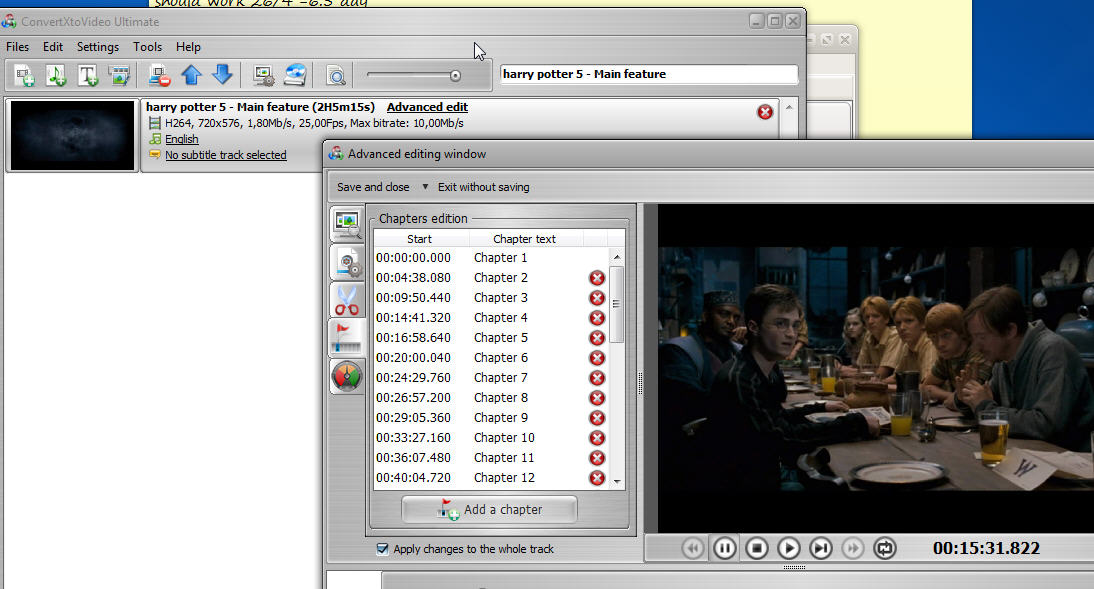Click chapter list scroll up arrow
This screenshot has height=589, width=1094.
(617, 258)
